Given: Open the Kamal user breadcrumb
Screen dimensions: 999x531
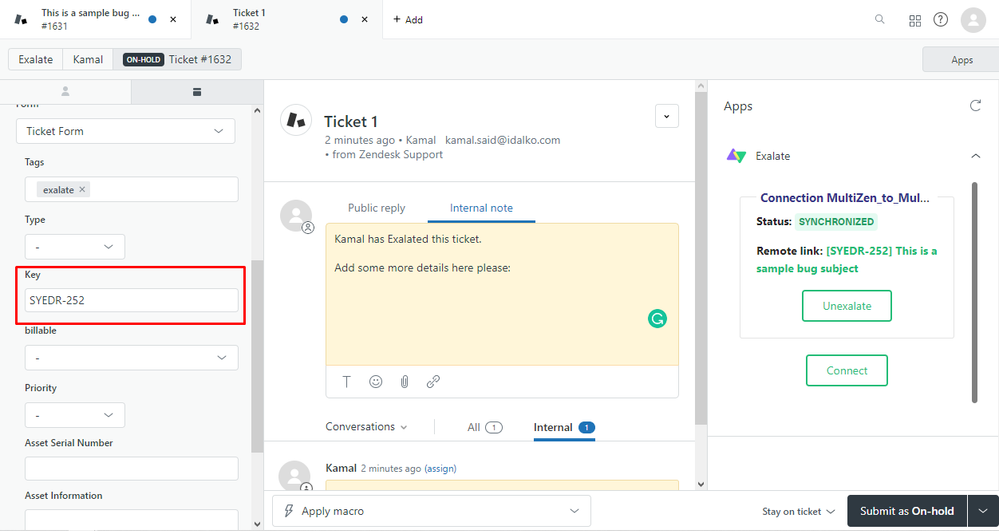Looking at the screenshot, I should pyautogui.click(x=88, y=59).
